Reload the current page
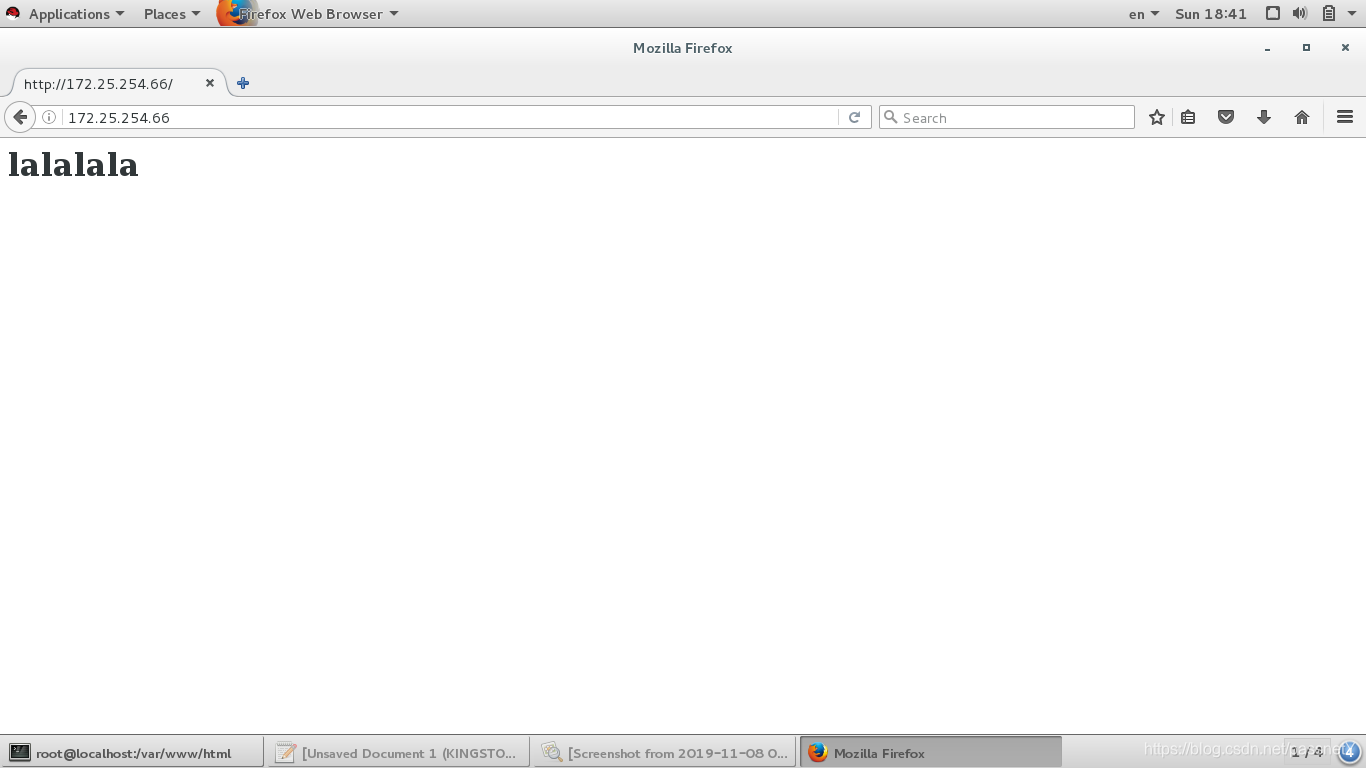Viewport: 1366px width, 768px height. pos(854,117)
